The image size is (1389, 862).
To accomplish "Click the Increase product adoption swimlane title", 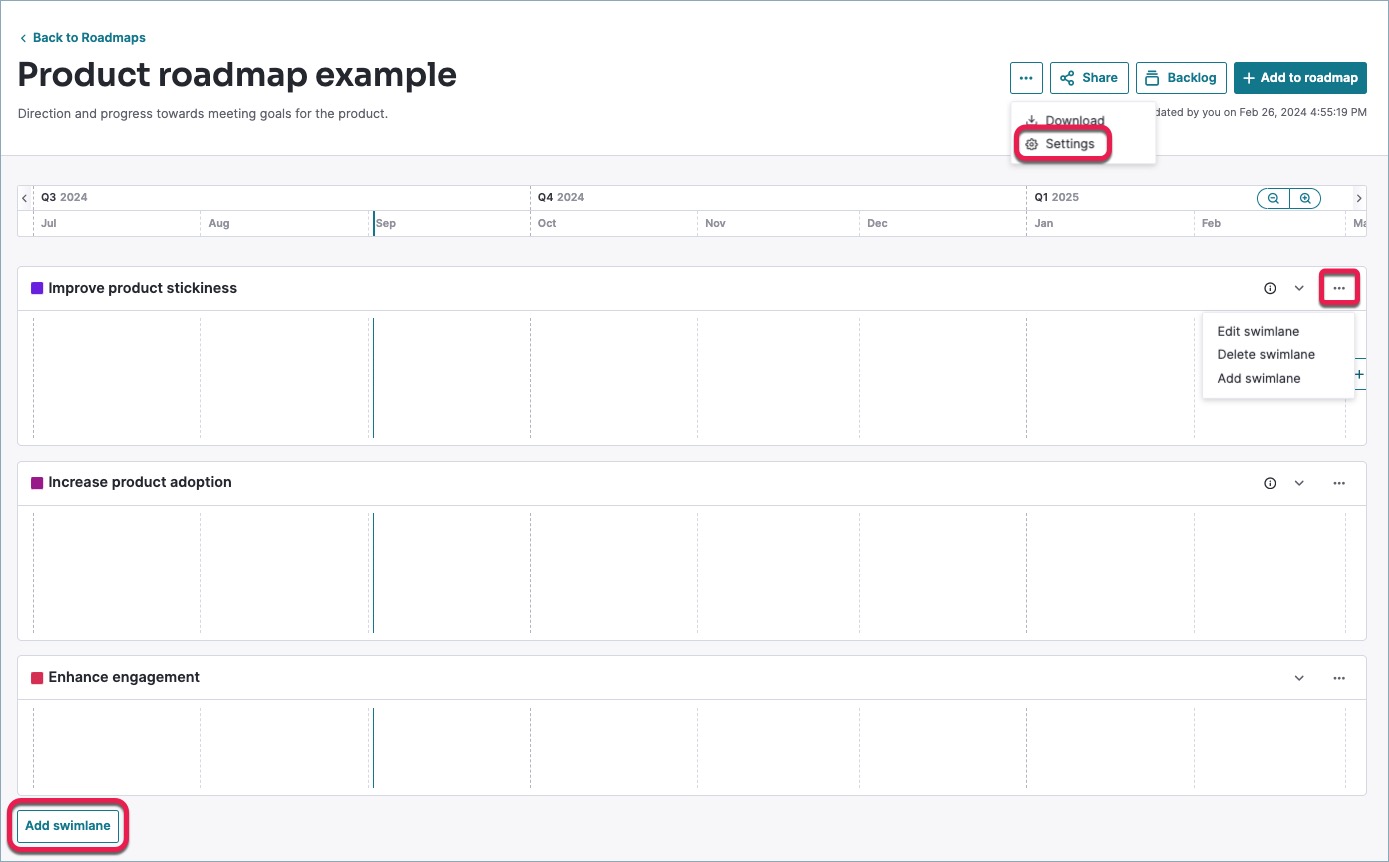I will (x=140, y=482).
